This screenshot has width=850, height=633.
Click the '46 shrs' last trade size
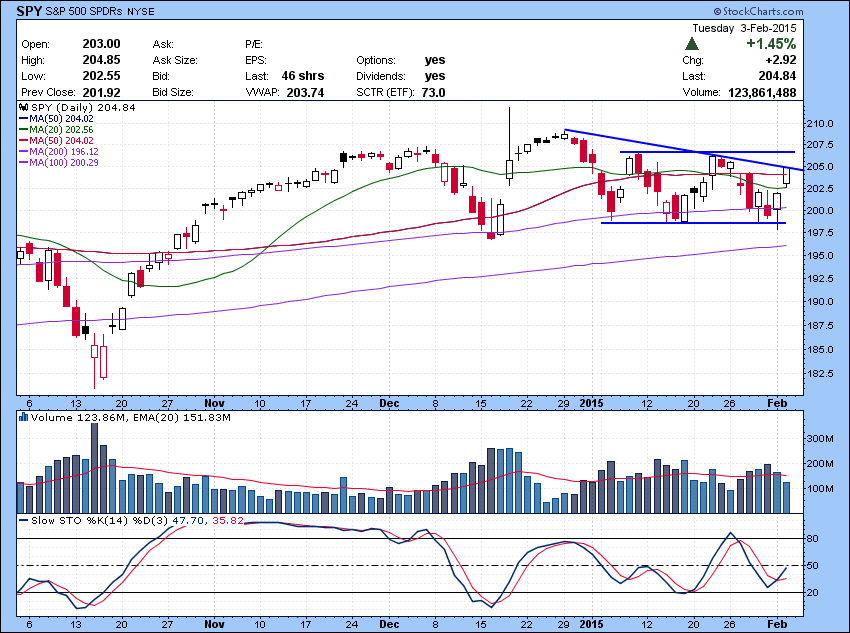tap(303, 76)
